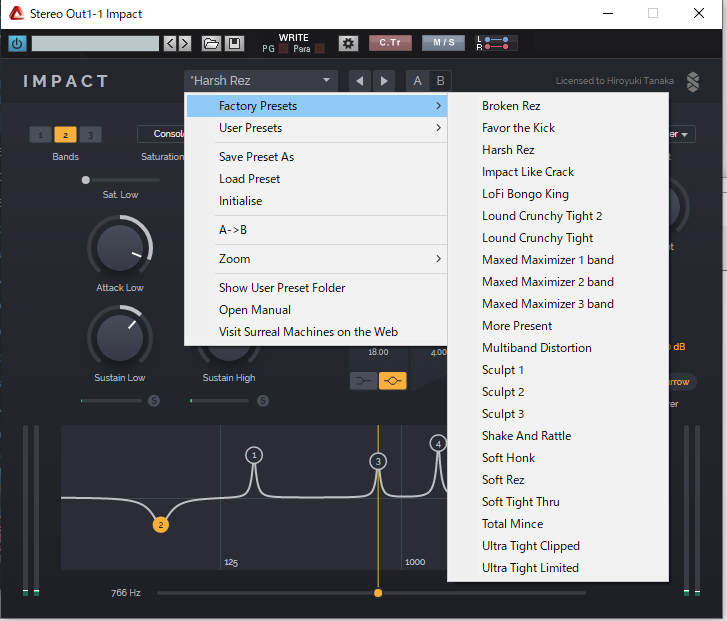The width and height of the screenshot is (727, 621).
Task: Expand the Factory Presets submenu
Action: (317, 106)
